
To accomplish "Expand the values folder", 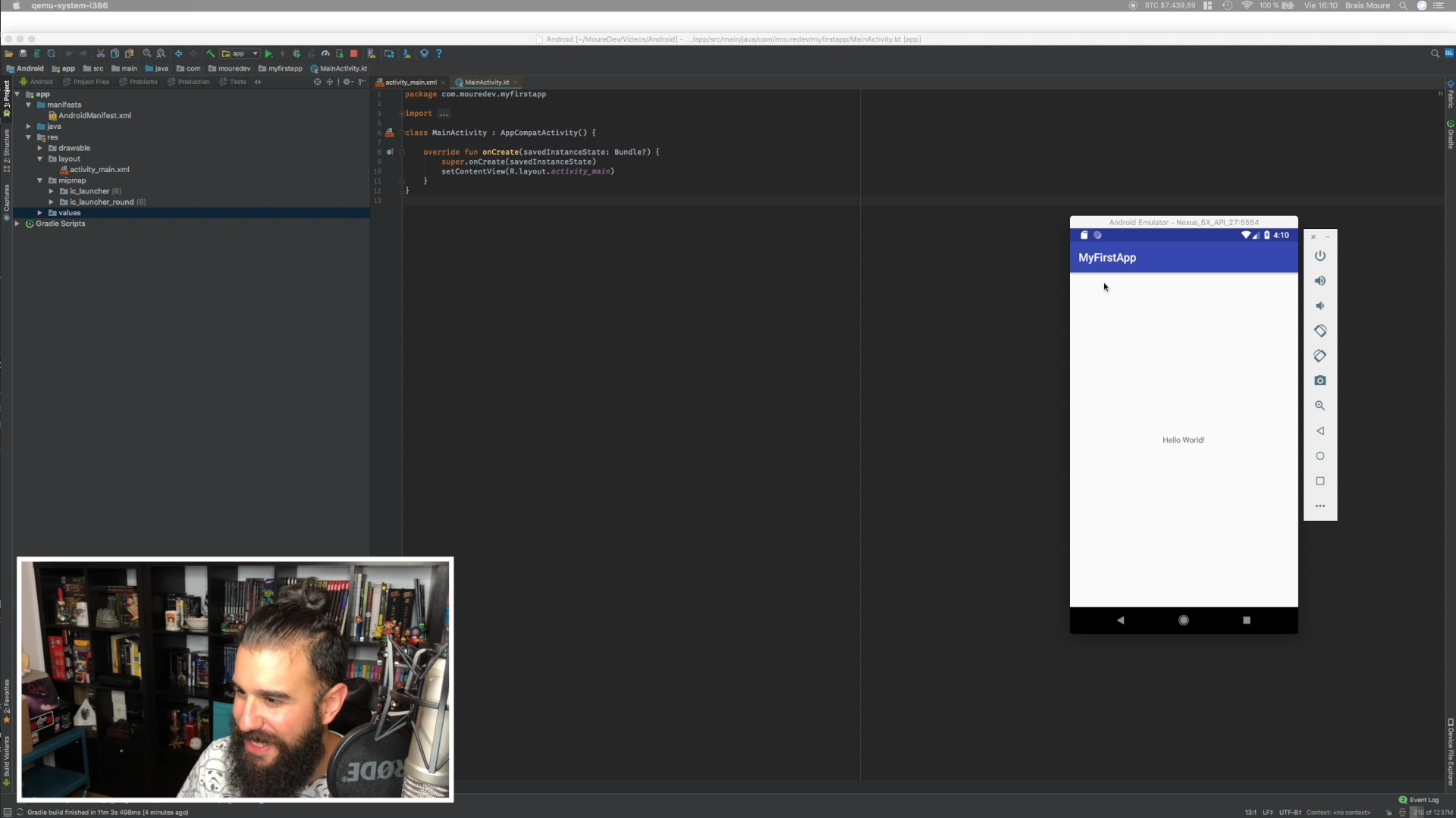I will click(x=39, y=213).
